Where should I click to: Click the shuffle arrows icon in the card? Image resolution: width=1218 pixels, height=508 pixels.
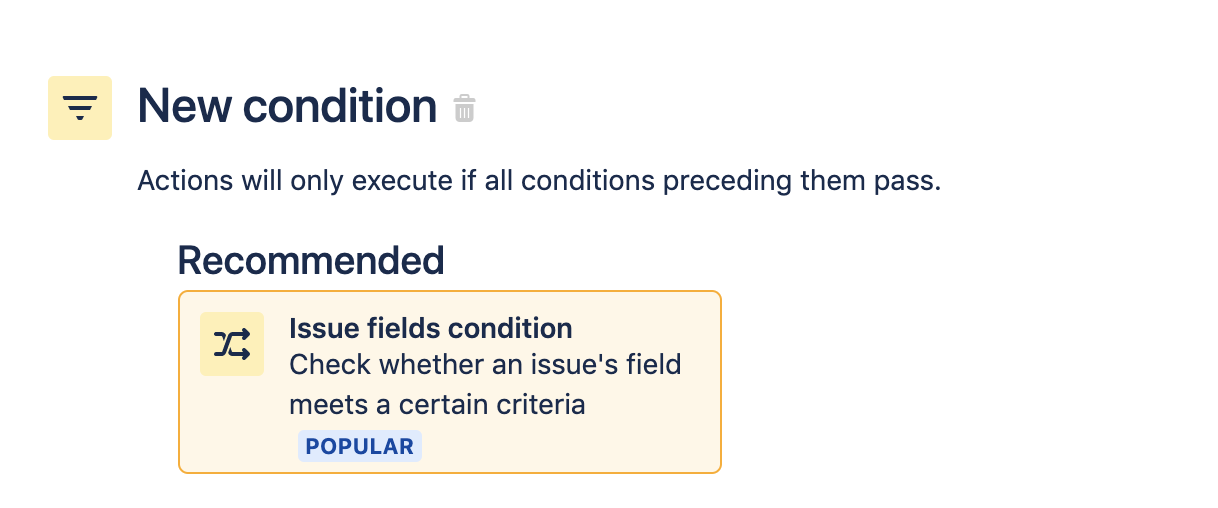[232, 344]
